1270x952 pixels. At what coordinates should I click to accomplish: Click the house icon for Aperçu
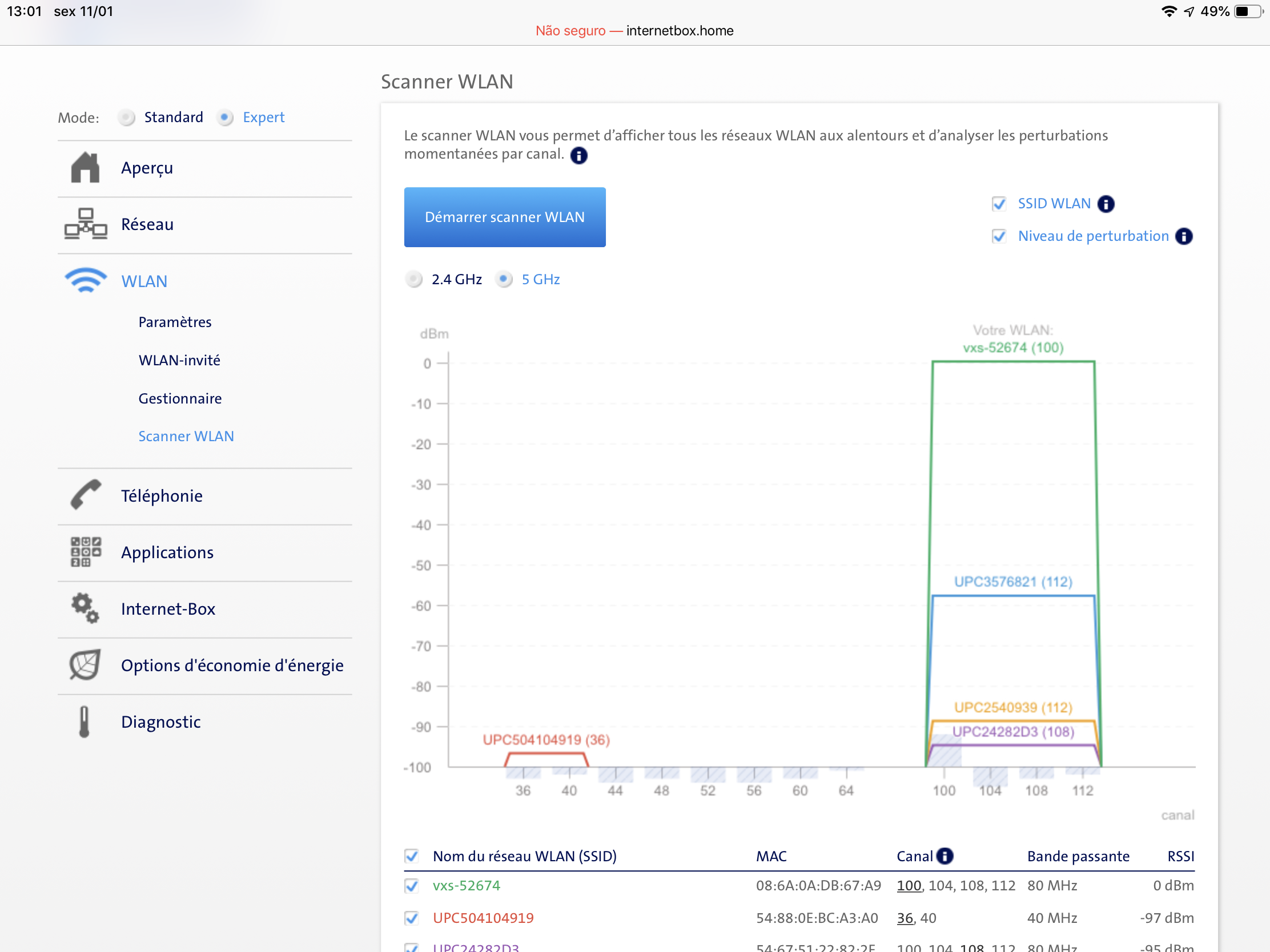(85, 168)
